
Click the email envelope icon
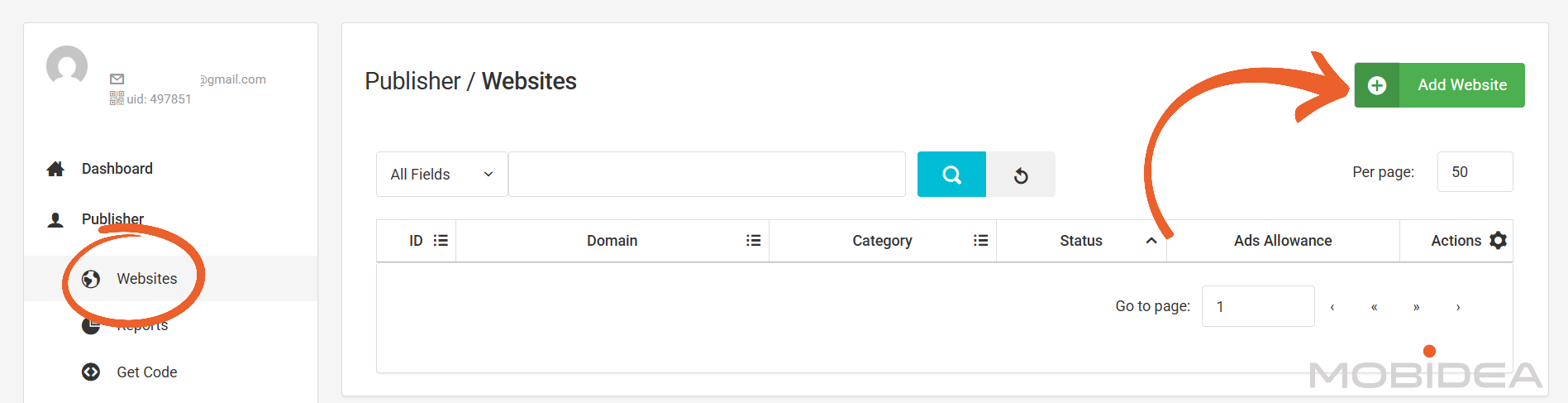click(117, 79)
